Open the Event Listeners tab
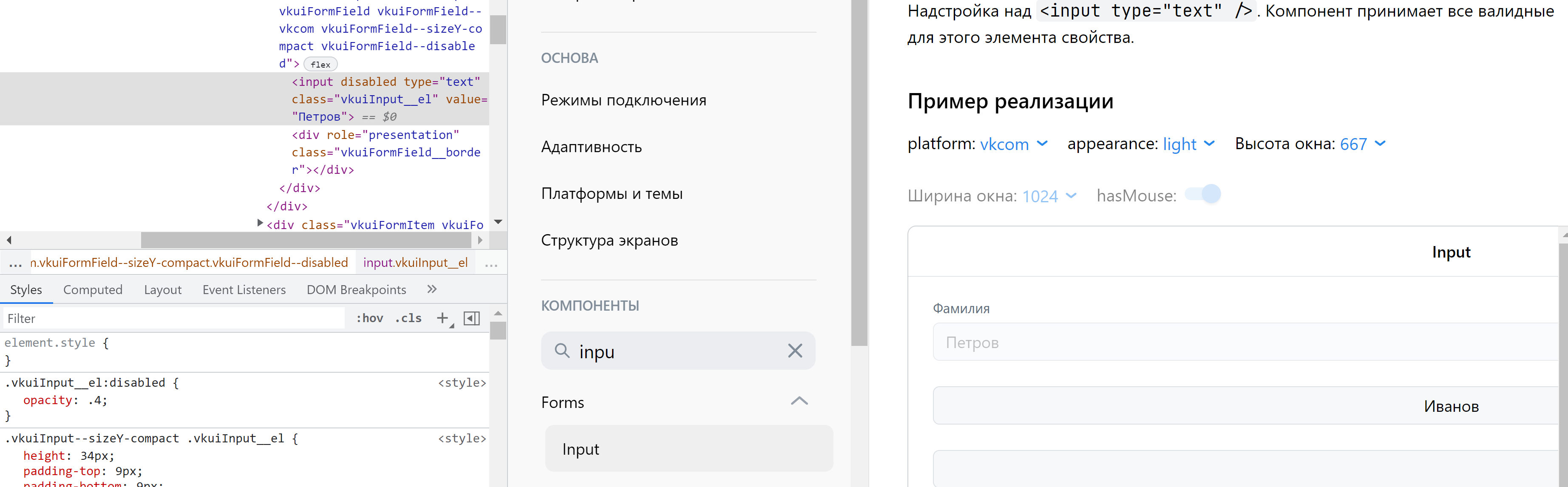 pos(244,290)
